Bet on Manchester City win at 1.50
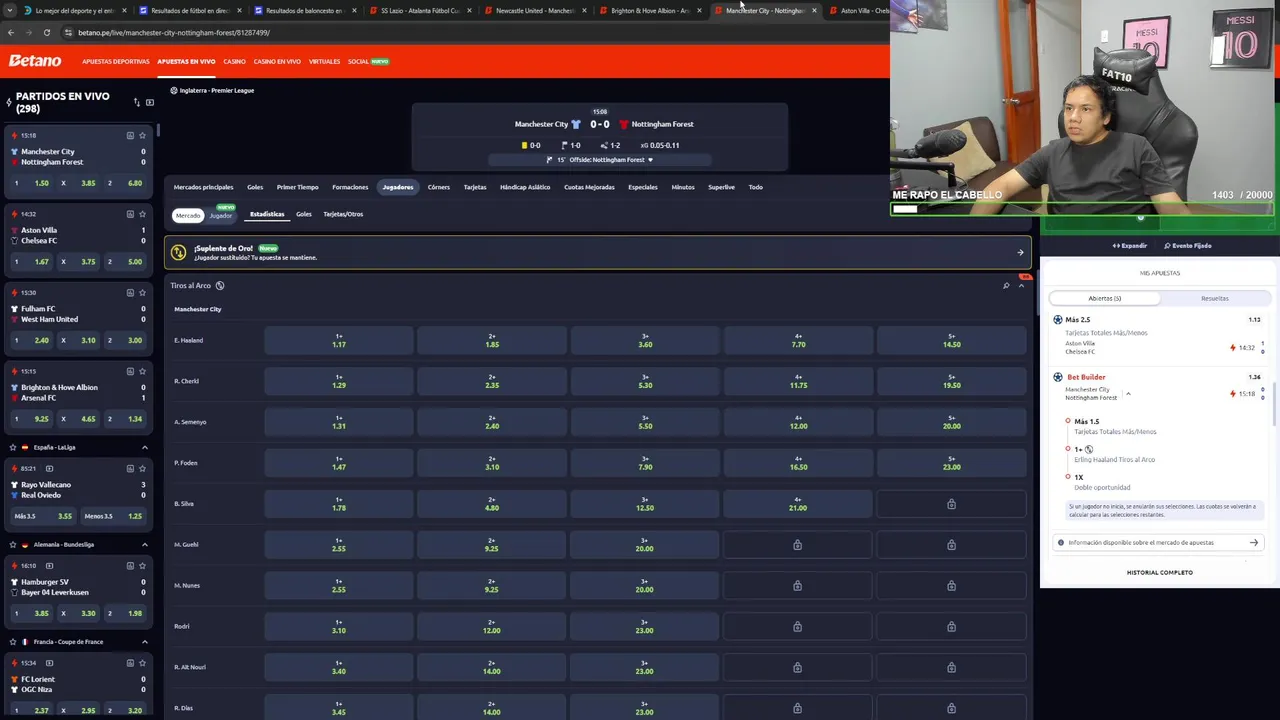 click(33, 183)
